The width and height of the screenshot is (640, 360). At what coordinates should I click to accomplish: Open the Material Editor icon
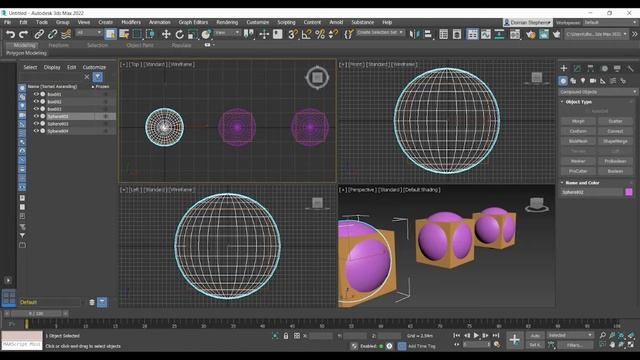(x=515, y=34)
